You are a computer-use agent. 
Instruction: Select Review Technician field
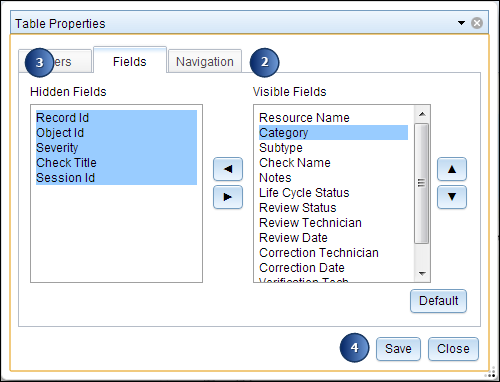(x=333, y=223)
